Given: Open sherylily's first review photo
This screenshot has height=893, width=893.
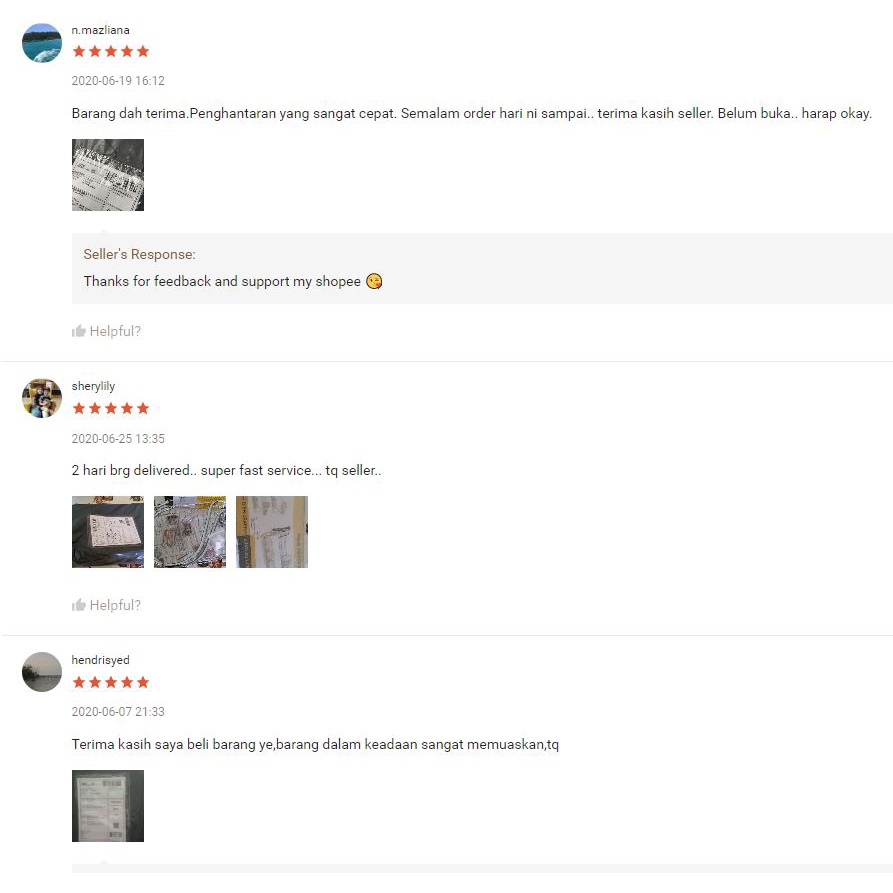Looking at the screenshot, I should coord(108,532).
